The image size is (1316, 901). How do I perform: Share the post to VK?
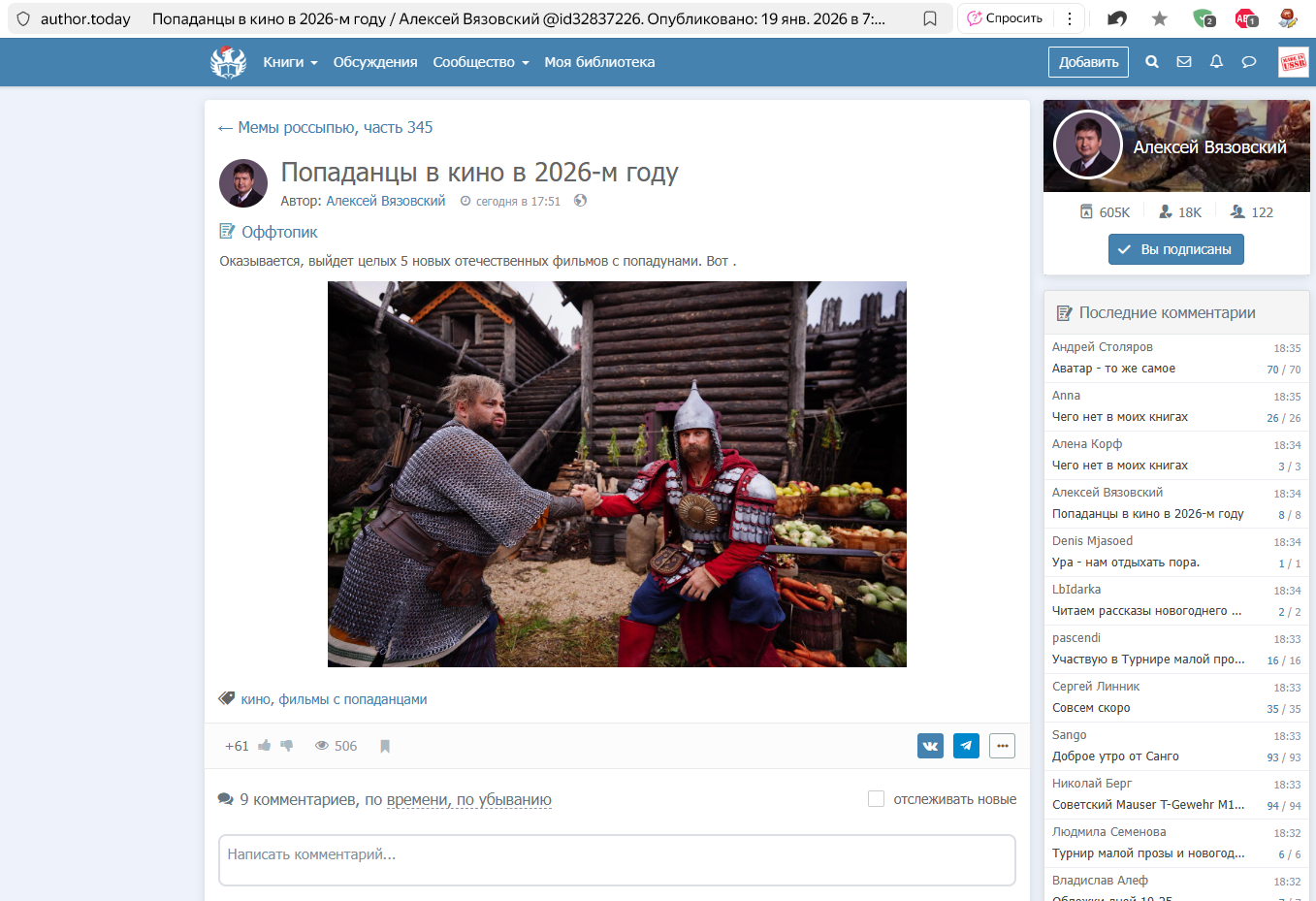(x=930, y=746)
